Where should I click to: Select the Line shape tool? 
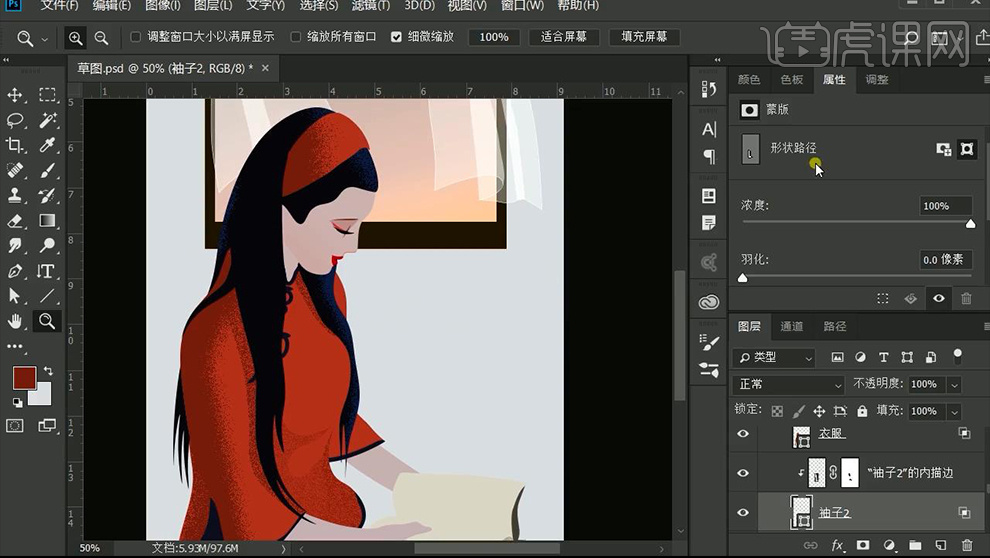pos(47,296)
